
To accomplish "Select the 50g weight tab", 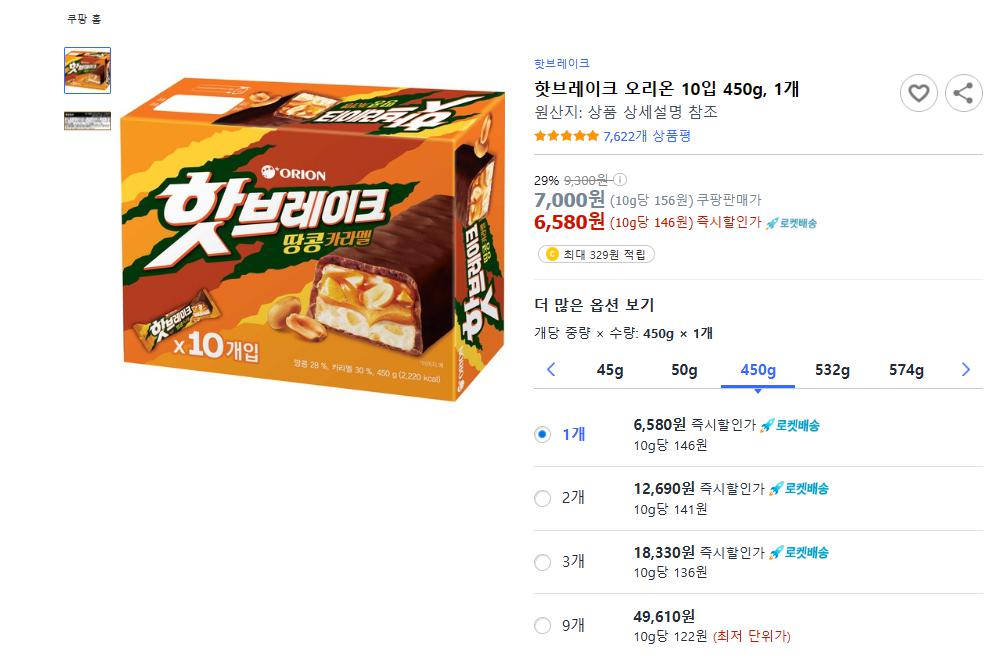I will pyautogui.click(x=684, y=370).
